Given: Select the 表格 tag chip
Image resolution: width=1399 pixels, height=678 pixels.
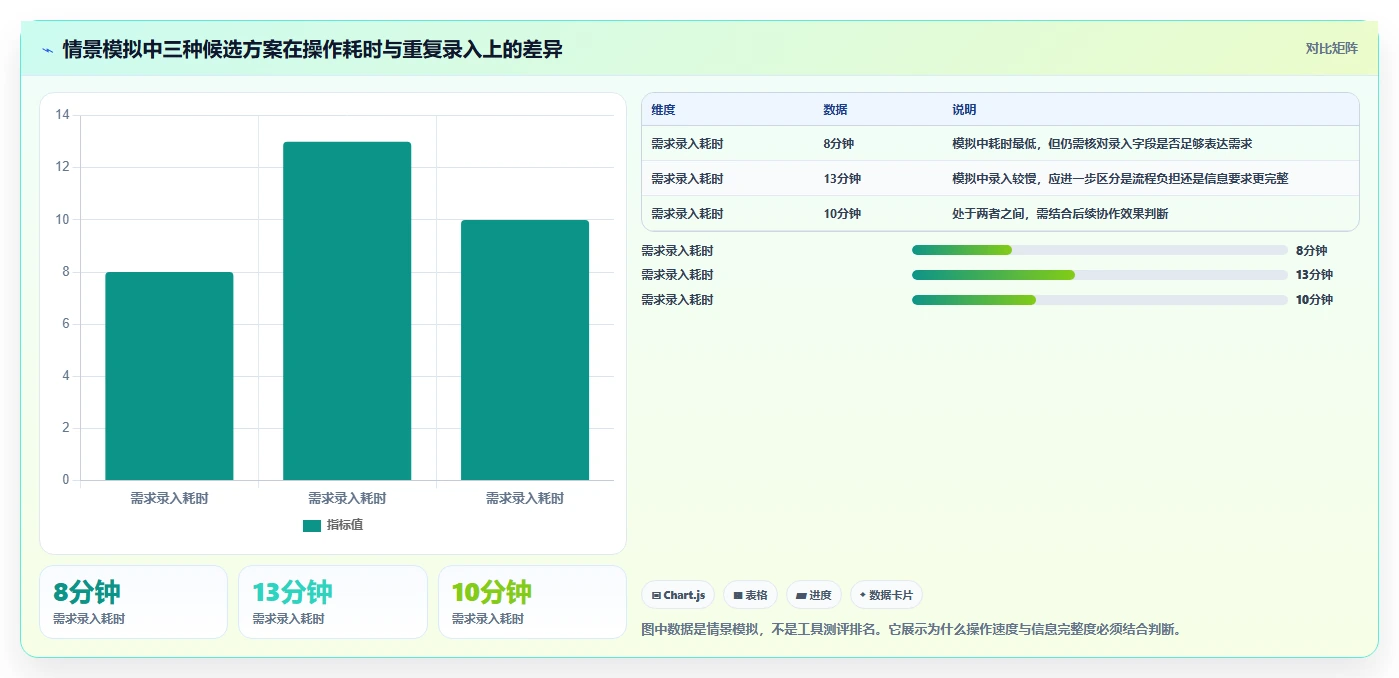Looking at the screenshot, I should pyautogui.click(x=750, y=595).
